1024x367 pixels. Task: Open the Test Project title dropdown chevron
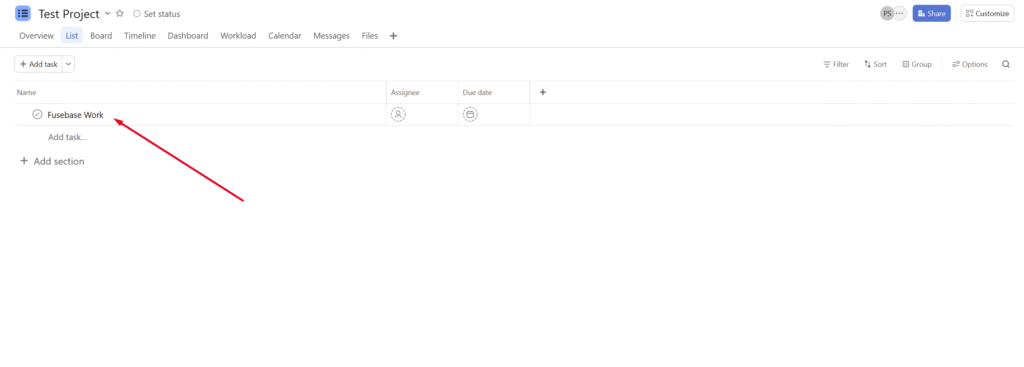tap(107, 14)
